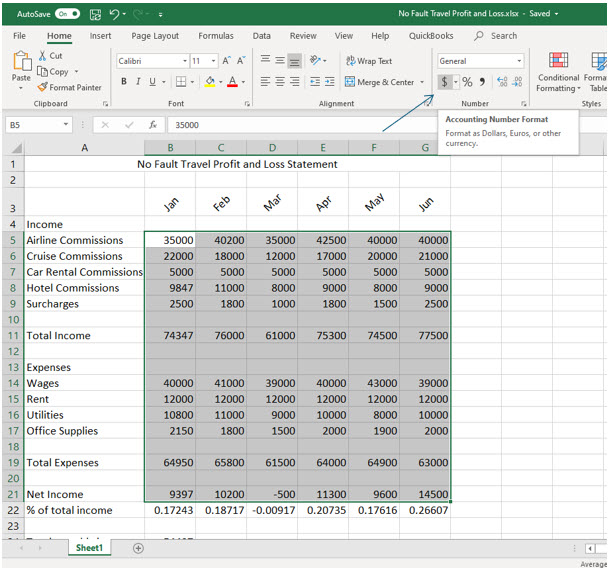Open the font size dropdown

pos(213,61)
